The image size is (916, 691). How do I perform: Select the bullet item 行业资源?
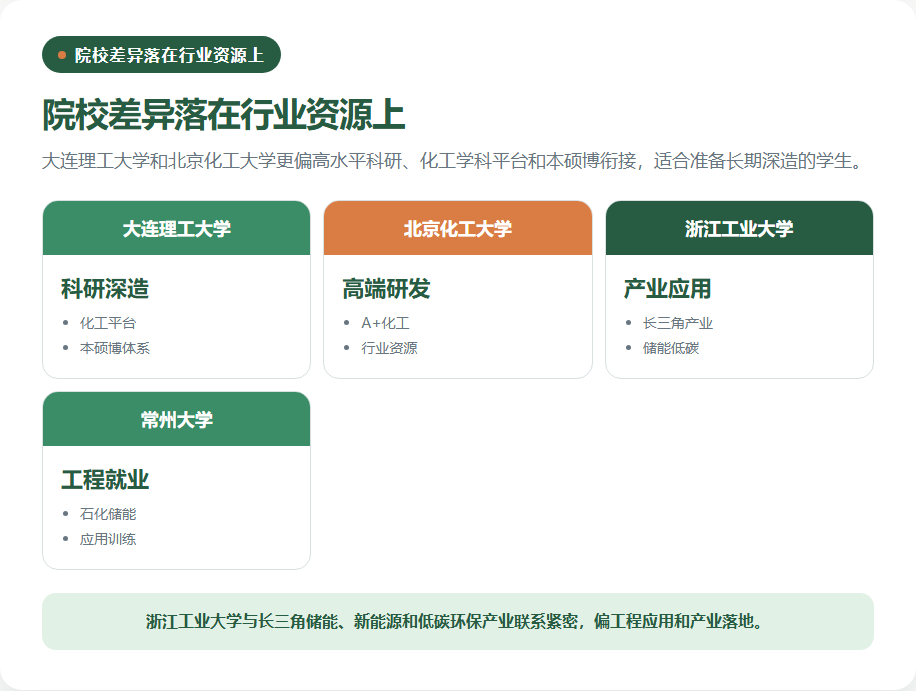tap(390, 348)
